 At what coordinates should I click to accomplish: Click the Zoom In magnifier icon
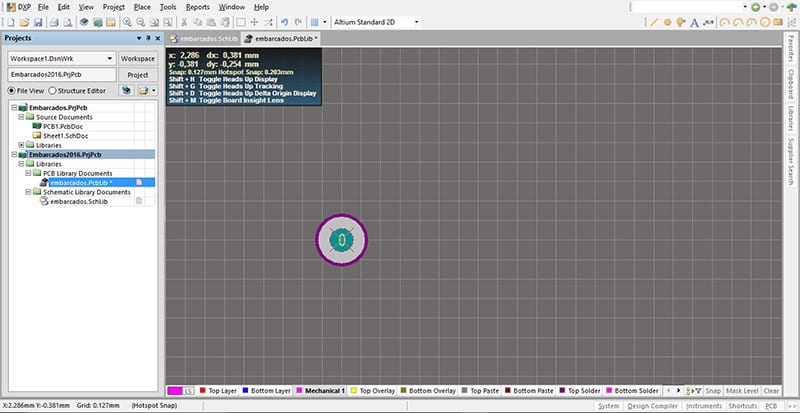point(128,21)
